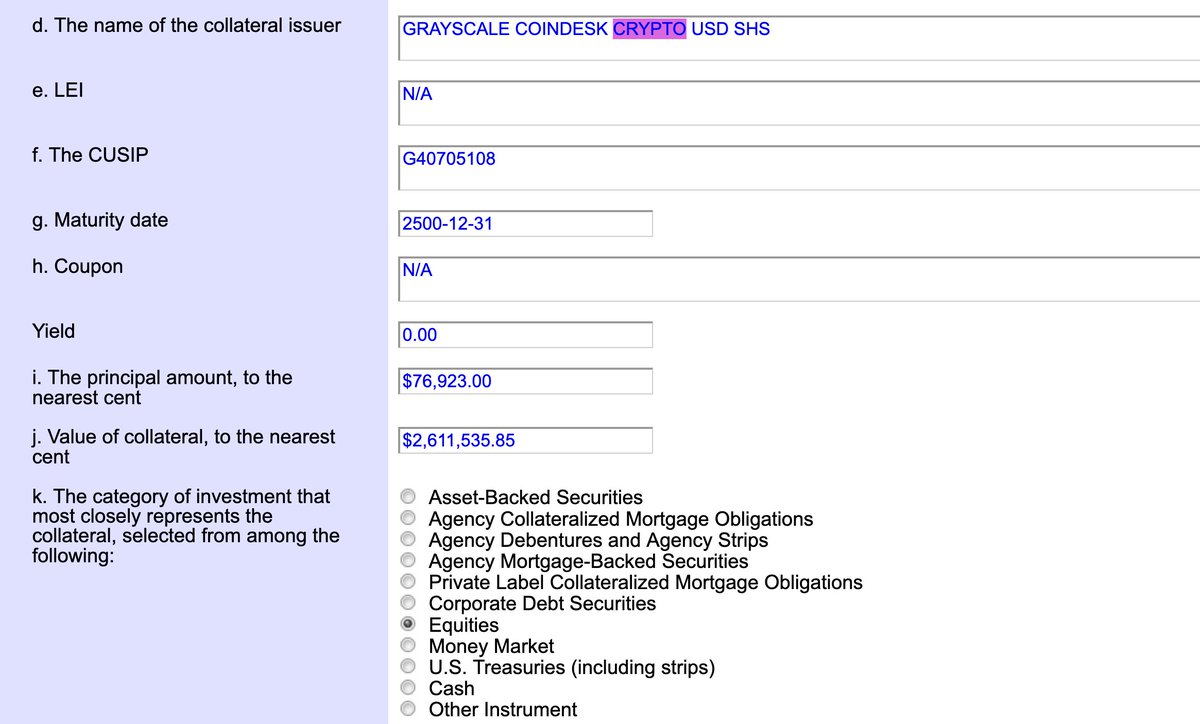
Task: Click the 'i. The principal amount' label
Action: 162,387
